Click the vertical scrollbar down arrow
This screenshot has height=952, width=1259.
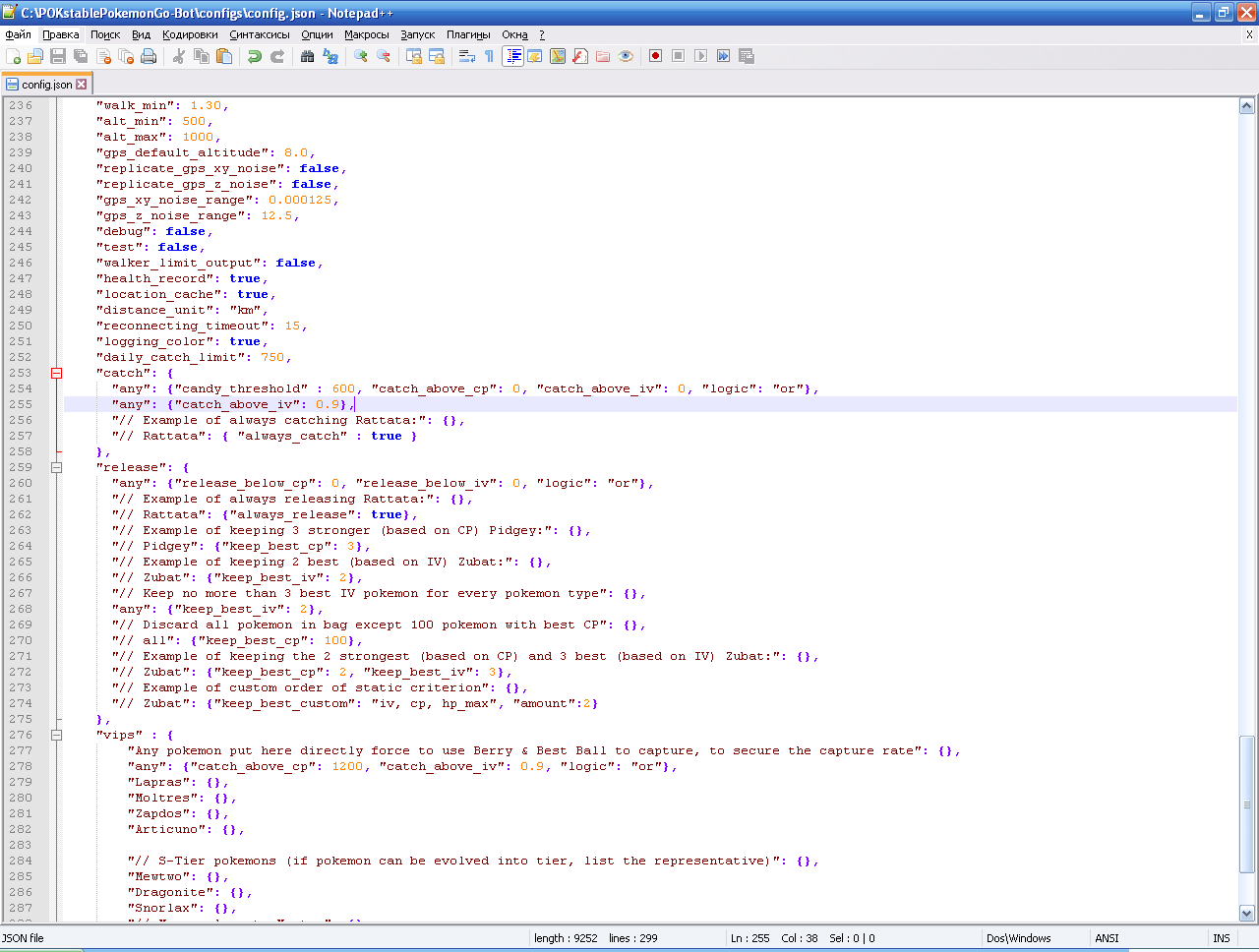(1246, 913)
